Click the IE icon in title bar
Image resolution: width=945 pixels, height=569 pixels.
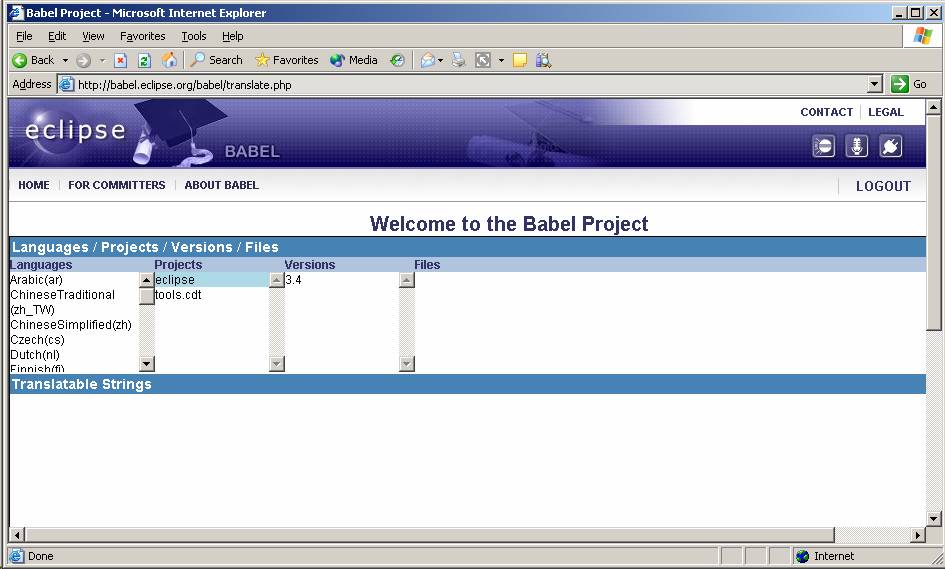click(16, 13)
